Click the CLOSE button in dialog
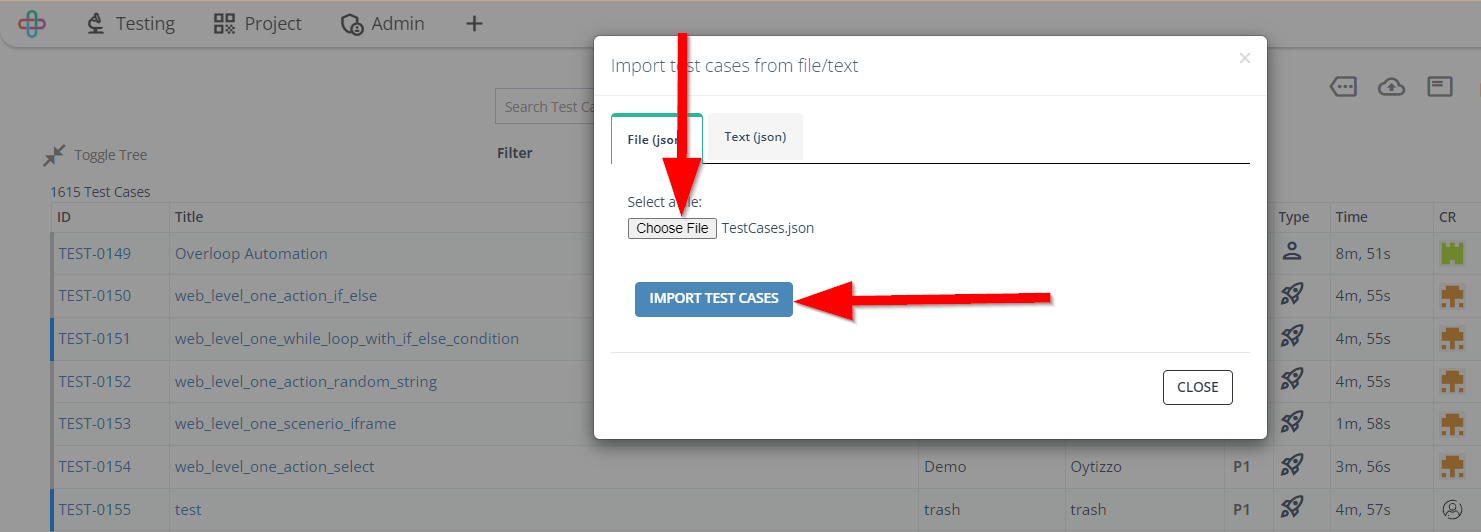 coord(1198,387)
